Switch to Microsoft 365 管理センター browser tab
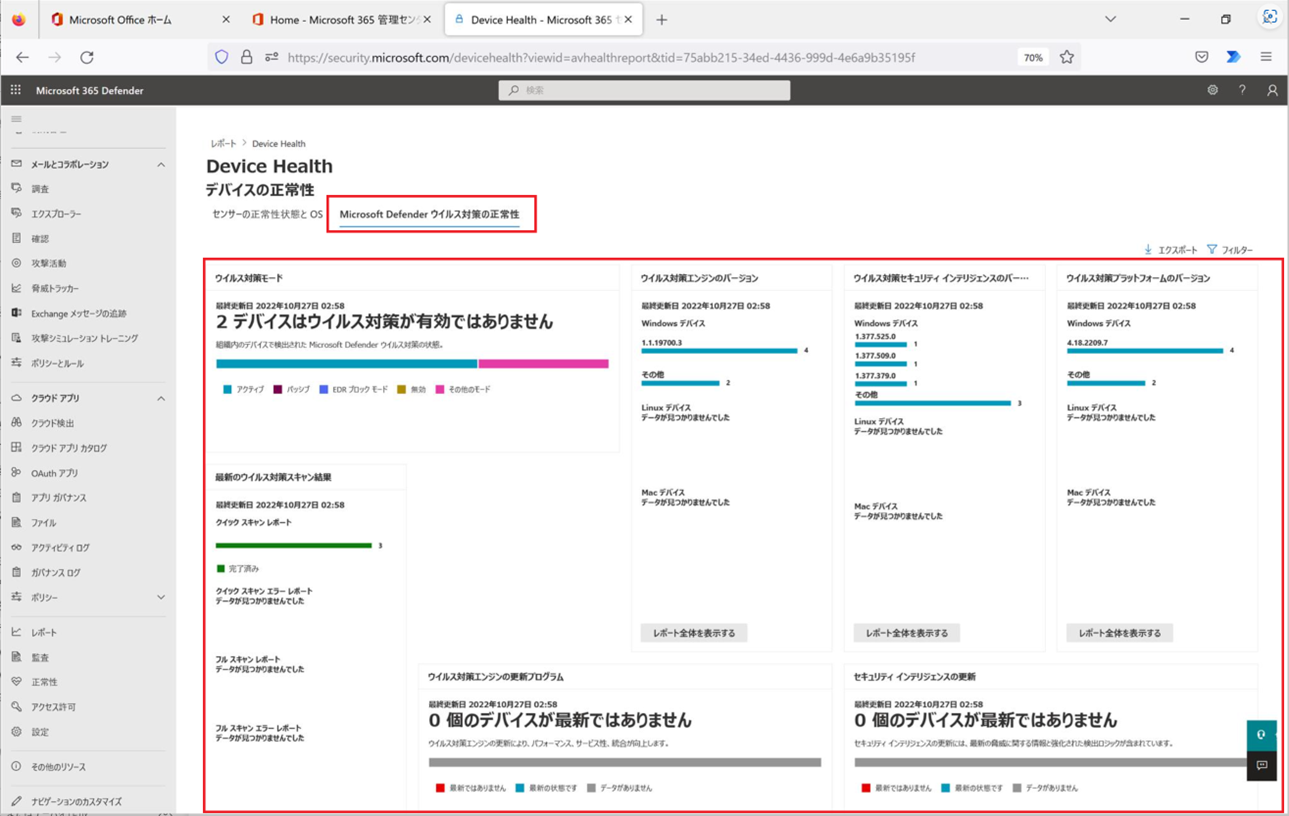1289x816 pixels. coord(341,19)
